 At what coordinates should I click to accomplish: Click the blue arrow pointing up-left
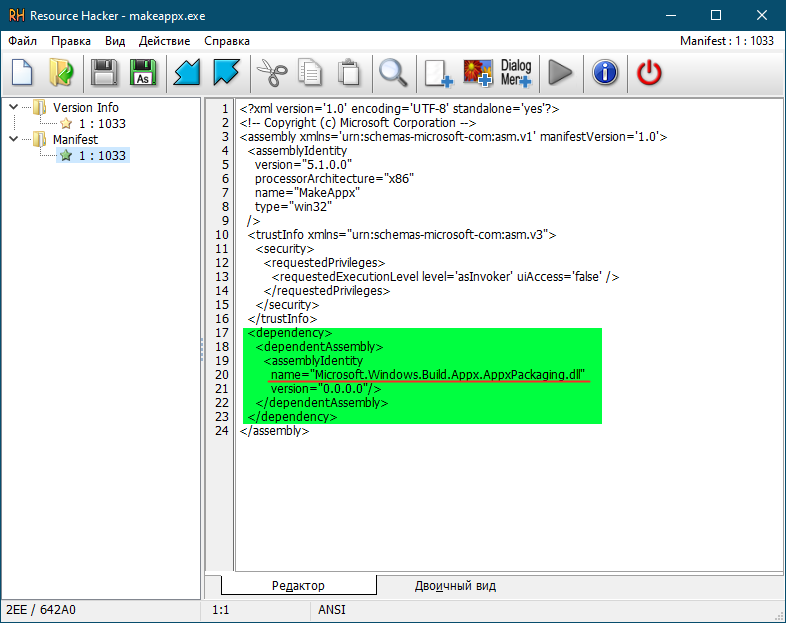click(x=226, y=73)
